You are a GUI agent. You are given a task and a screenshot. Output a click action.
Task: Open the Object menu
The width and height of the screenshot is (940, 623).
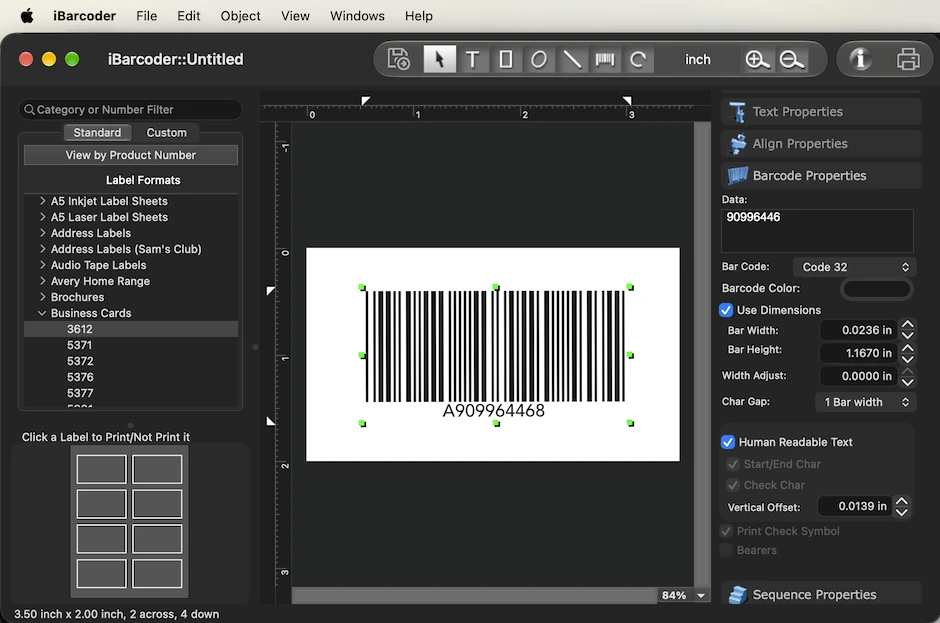point(240,16)
